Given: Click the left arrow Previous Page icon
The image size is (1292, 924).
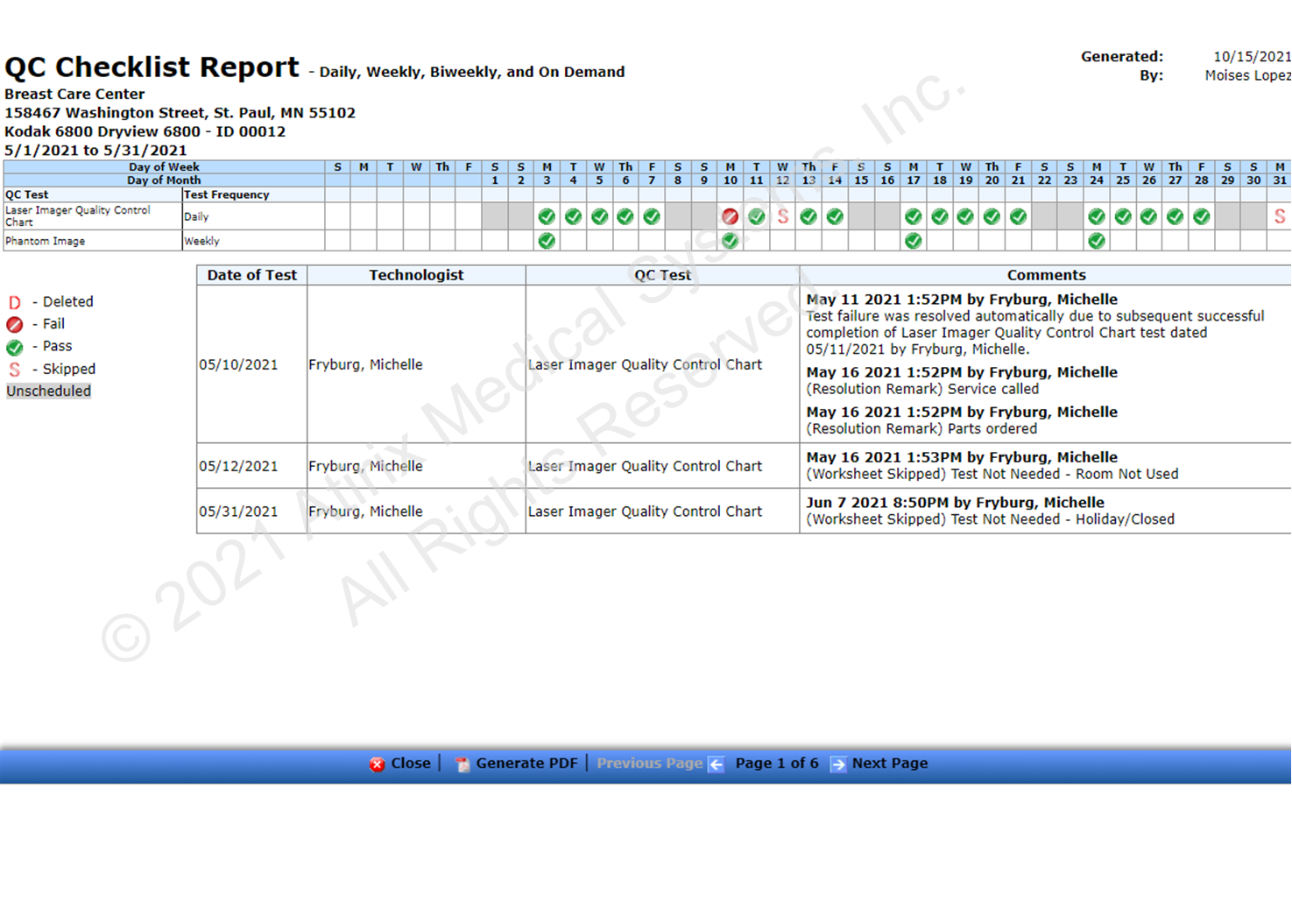Looking at the screenshot, I should coord(716,764).
